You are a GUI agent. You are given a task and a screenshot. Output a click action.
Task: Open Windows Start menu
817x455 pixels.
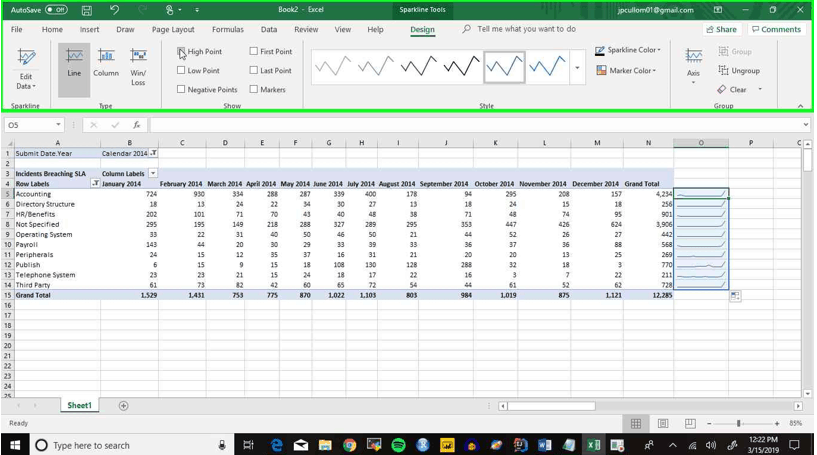click(15, 445)
